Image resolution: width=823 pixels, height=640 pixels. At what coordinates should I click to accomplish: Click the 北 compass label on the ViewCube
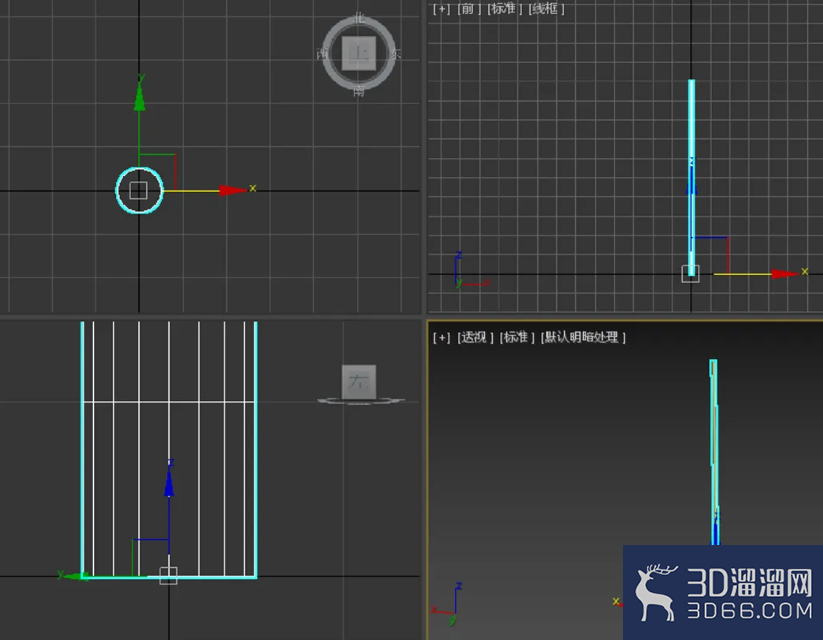pyautogui.click(x=359, y=18)
